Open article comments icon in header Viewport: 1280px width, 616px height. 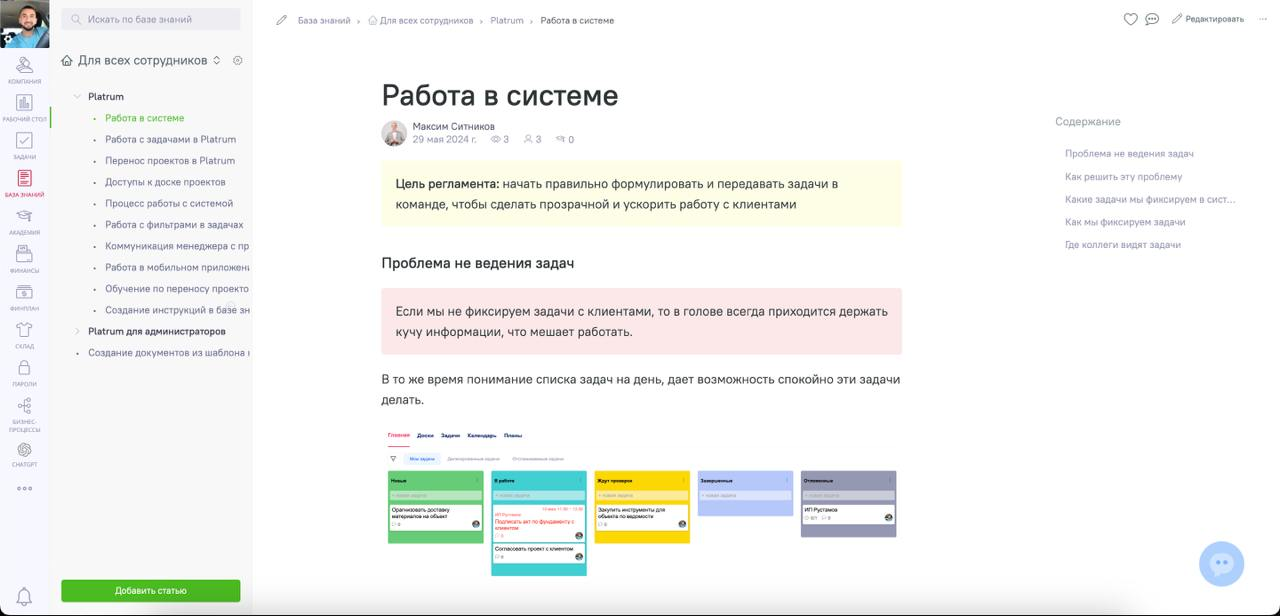1152,19
